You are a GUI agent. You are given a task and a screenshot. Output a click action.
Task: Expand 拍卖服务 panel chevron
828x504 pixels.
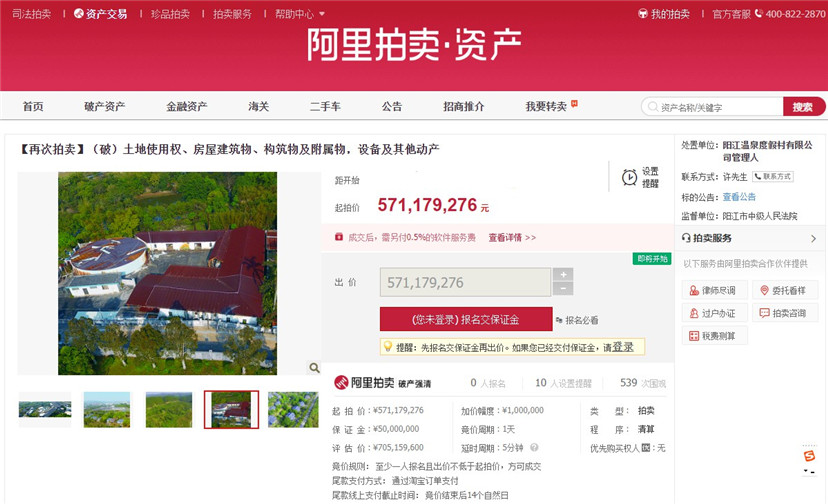pyautogui.click(x=814, y=239)
